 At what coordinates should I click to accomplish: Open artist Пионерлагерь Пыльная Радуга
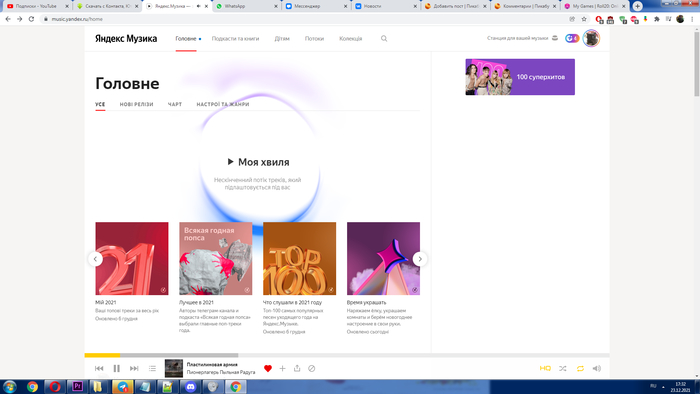pyautogui.click(x=221, y=372)
